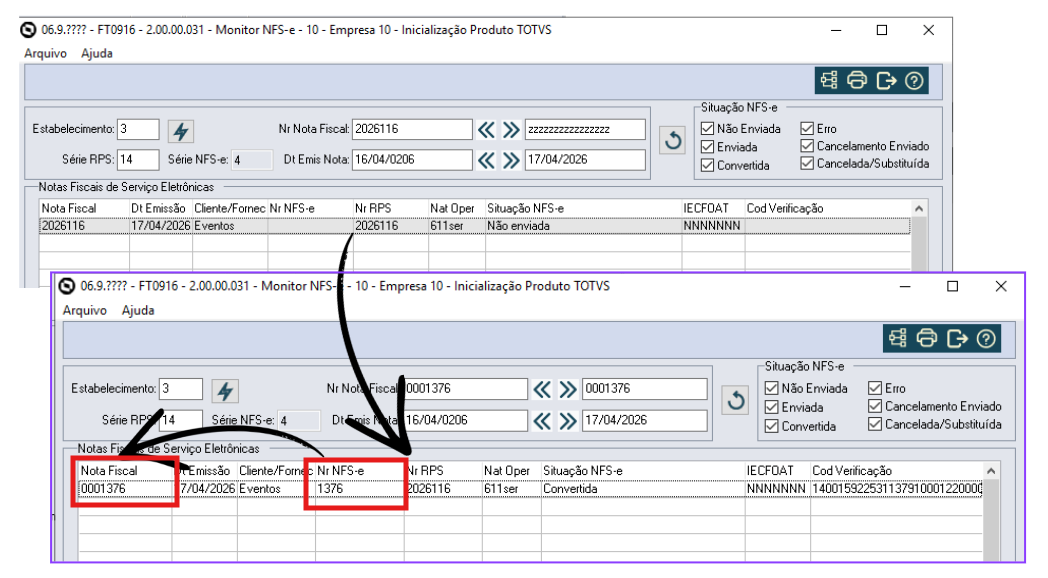Screen dimensions: 1048x578
Task: Click 'Não enviada' cell in back window
Action: coord(583,226)
